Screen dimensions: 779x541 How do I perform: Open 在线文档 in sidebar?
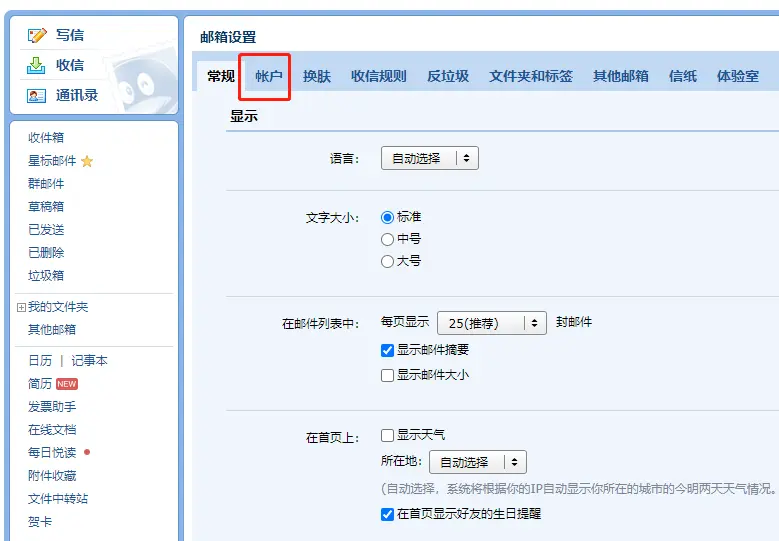[52, 429]
